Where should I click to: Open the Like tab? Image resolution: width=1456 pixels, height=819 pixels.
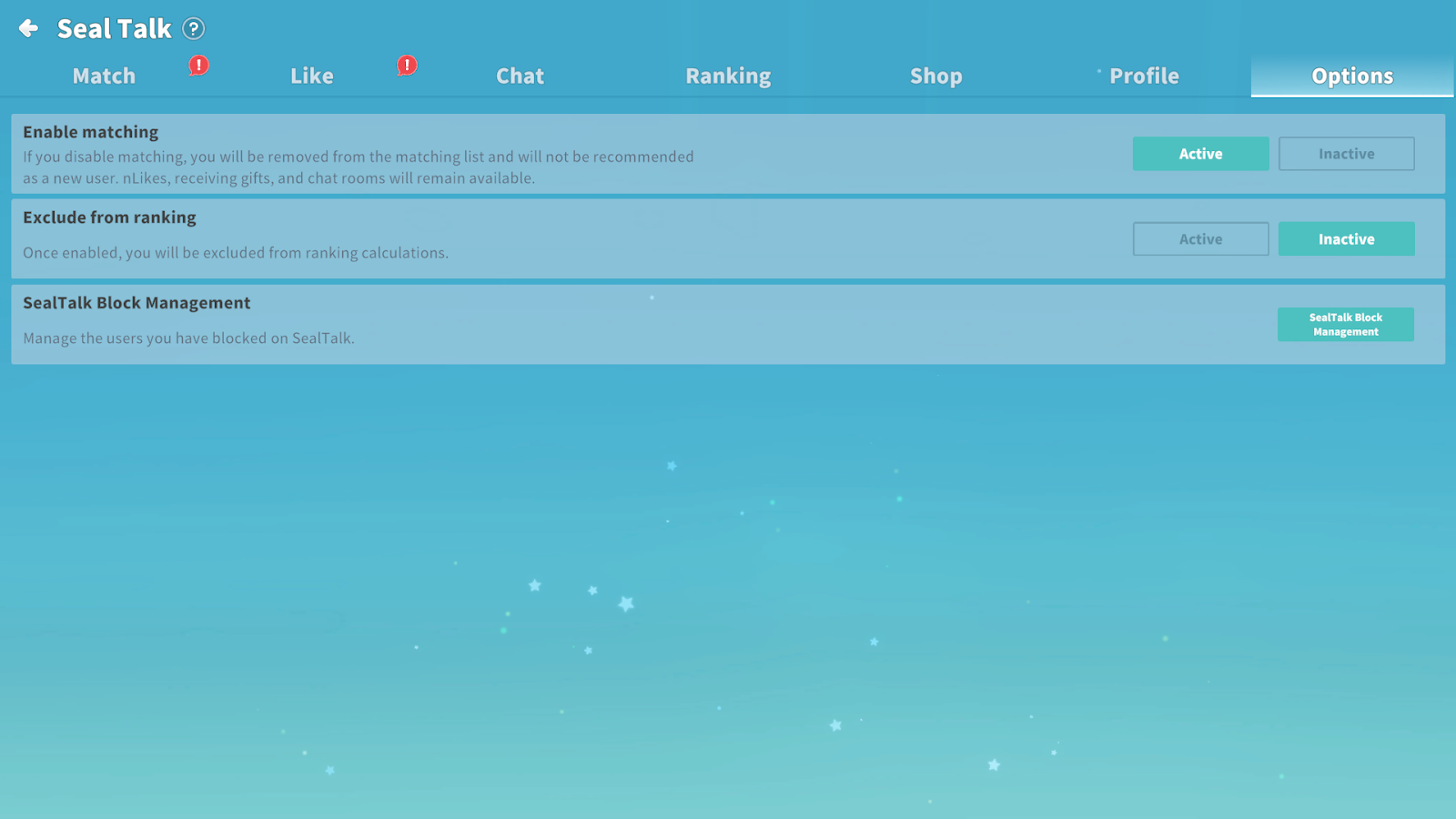(x=311, y=76)
